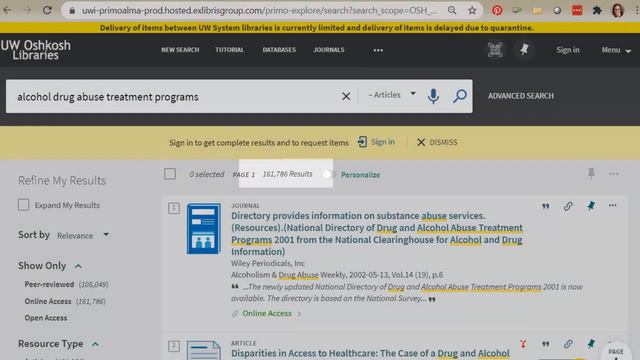This screenshot has height=360, width=640.
Task: Filter by Online Access facet
Action: pyautogui.click(x=48, y=301)
